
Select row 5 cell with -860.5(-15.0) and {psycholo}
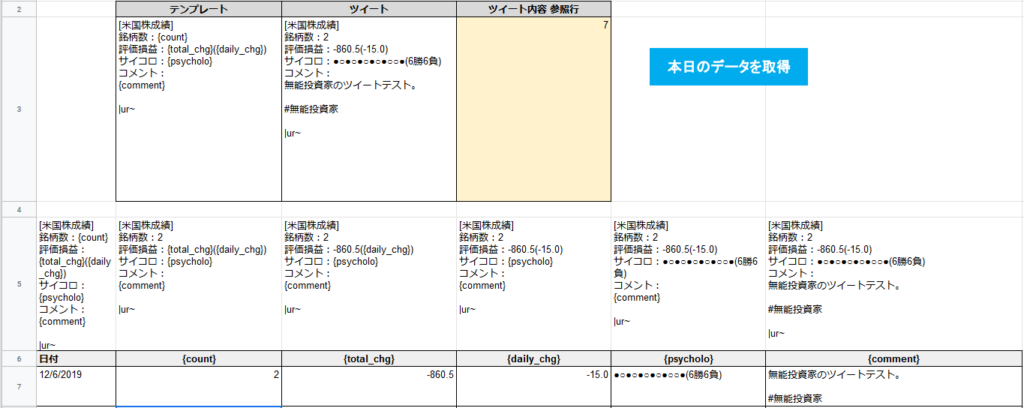tap(534, 284)
